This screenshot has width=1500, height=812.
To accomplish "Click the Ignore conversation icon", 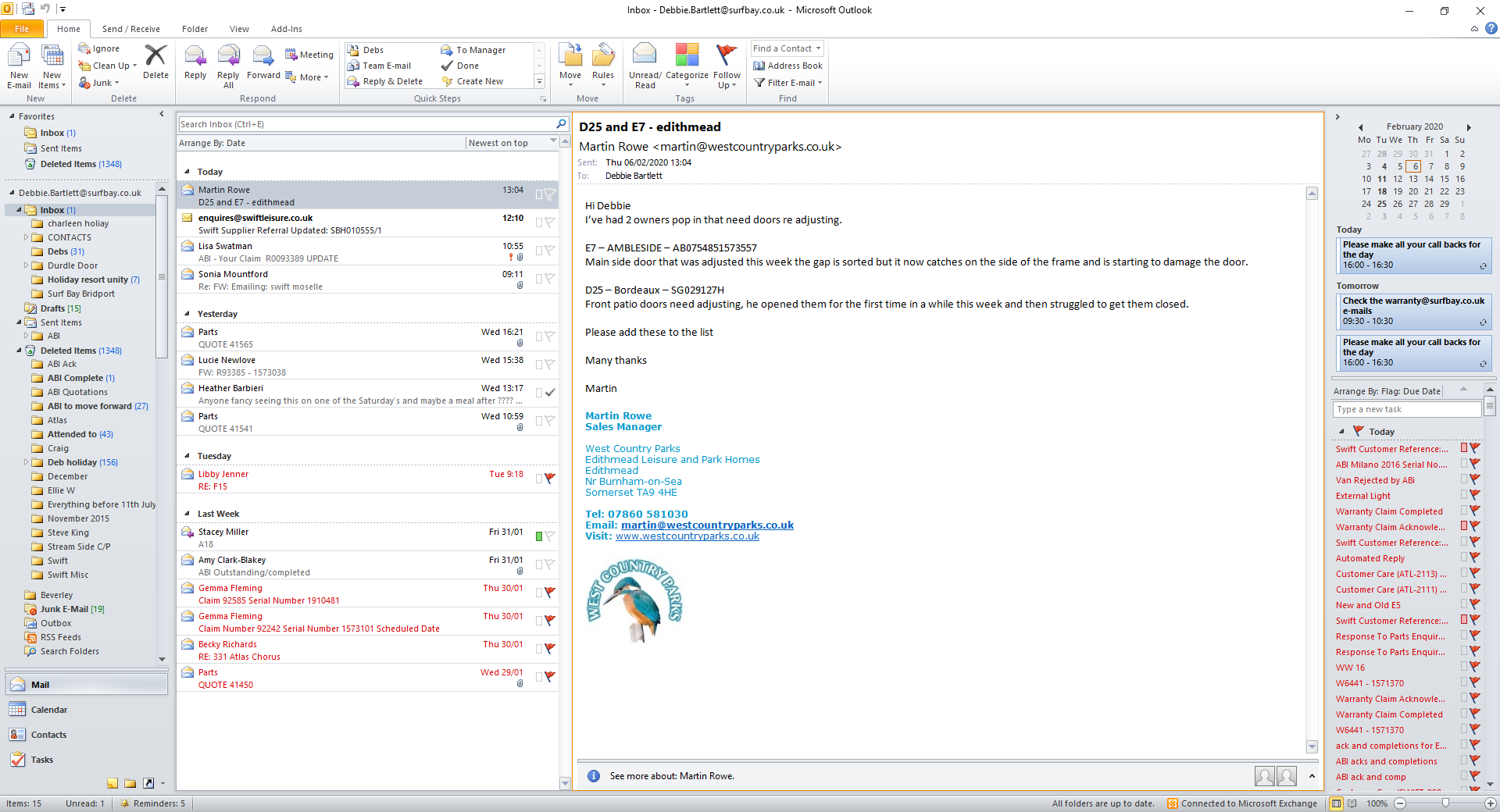I will point(85,48).
